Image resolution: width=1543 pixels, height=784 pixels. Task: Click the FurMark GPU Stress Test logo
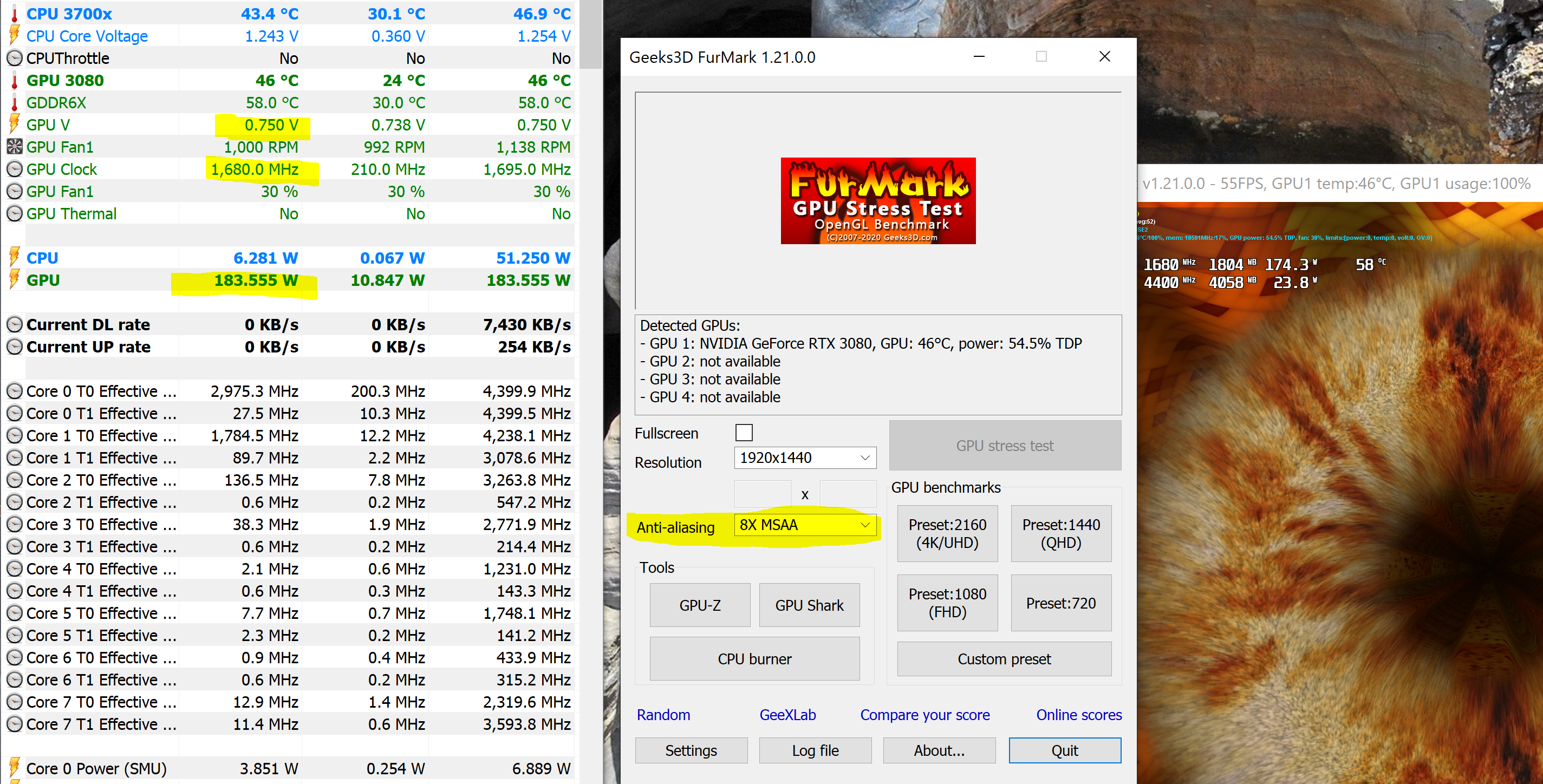pos(877,201)
